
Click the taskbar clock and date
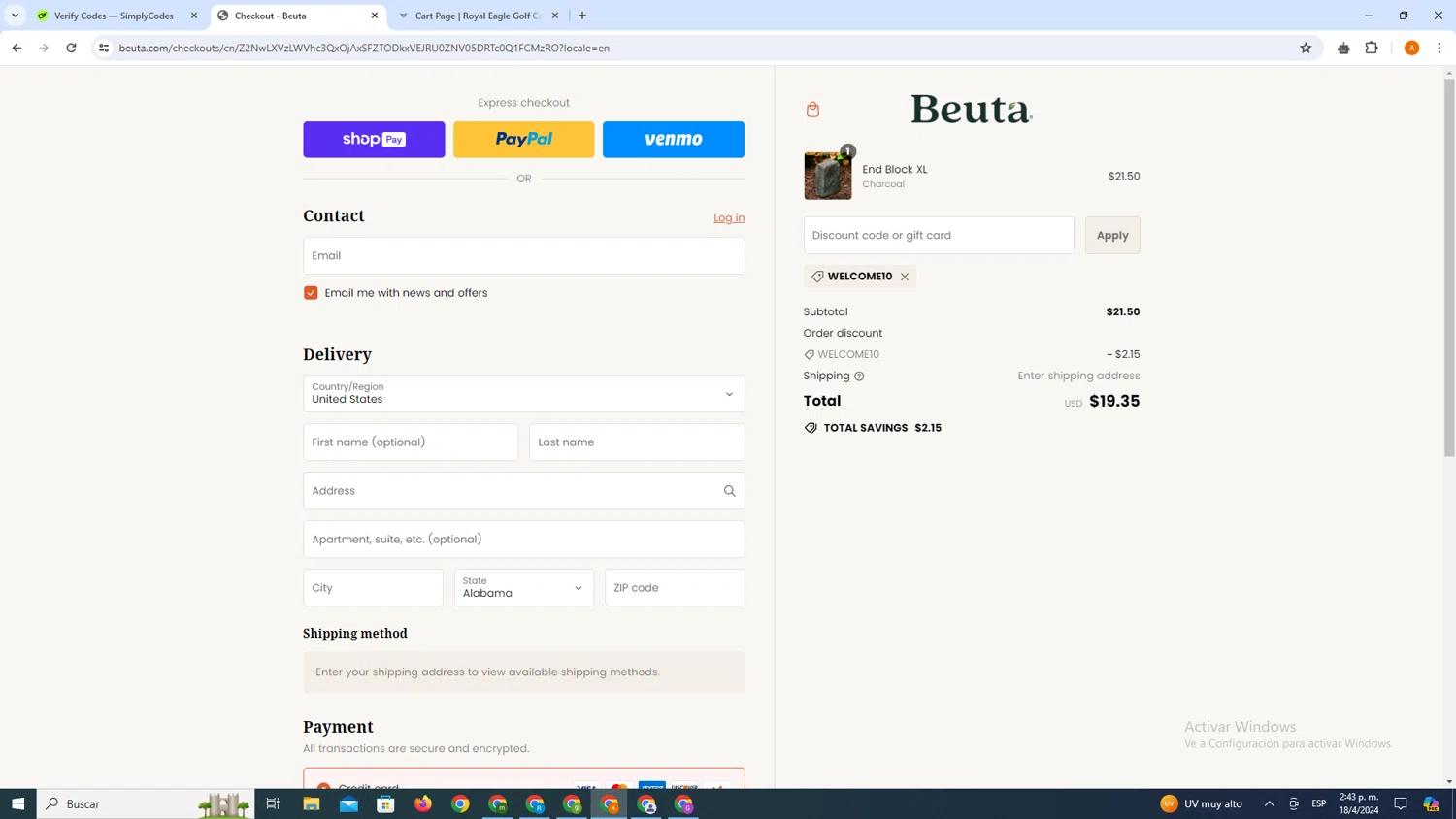point(1359,803)
